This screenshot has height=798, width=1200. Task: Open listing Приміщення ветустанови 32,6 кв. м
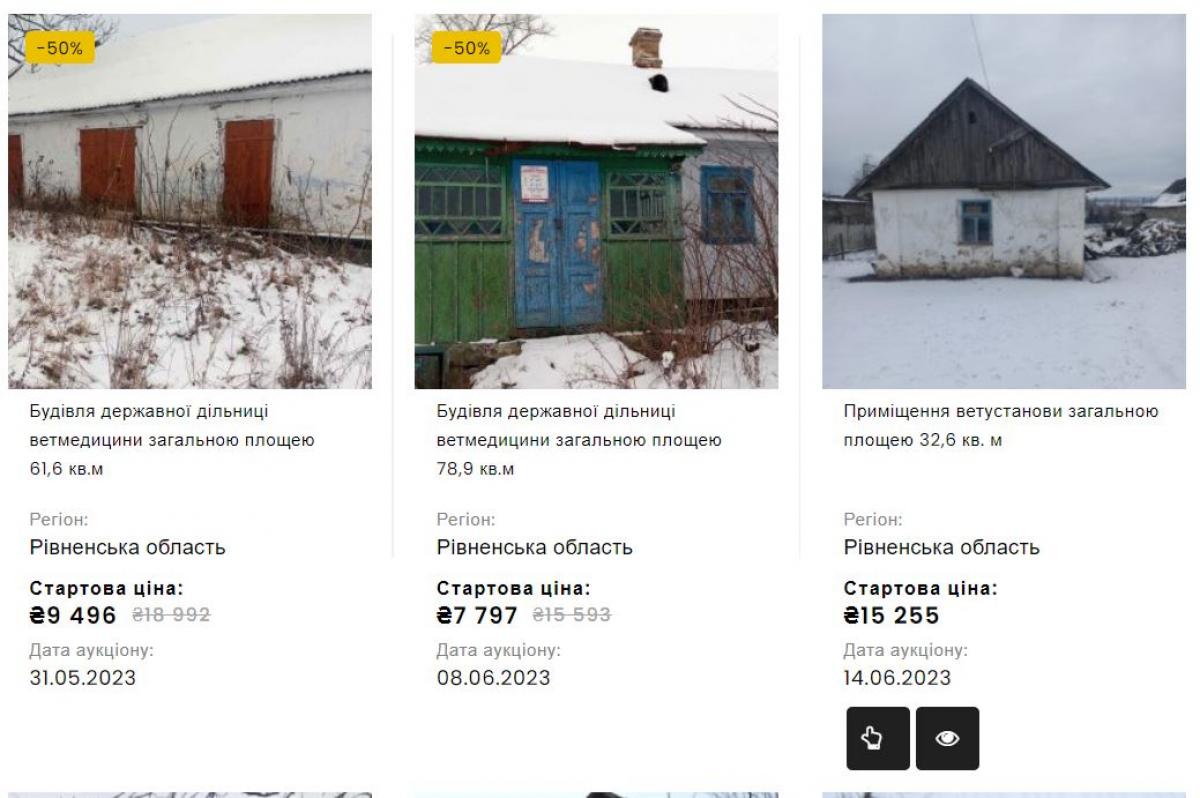[x=1001, y=426]
